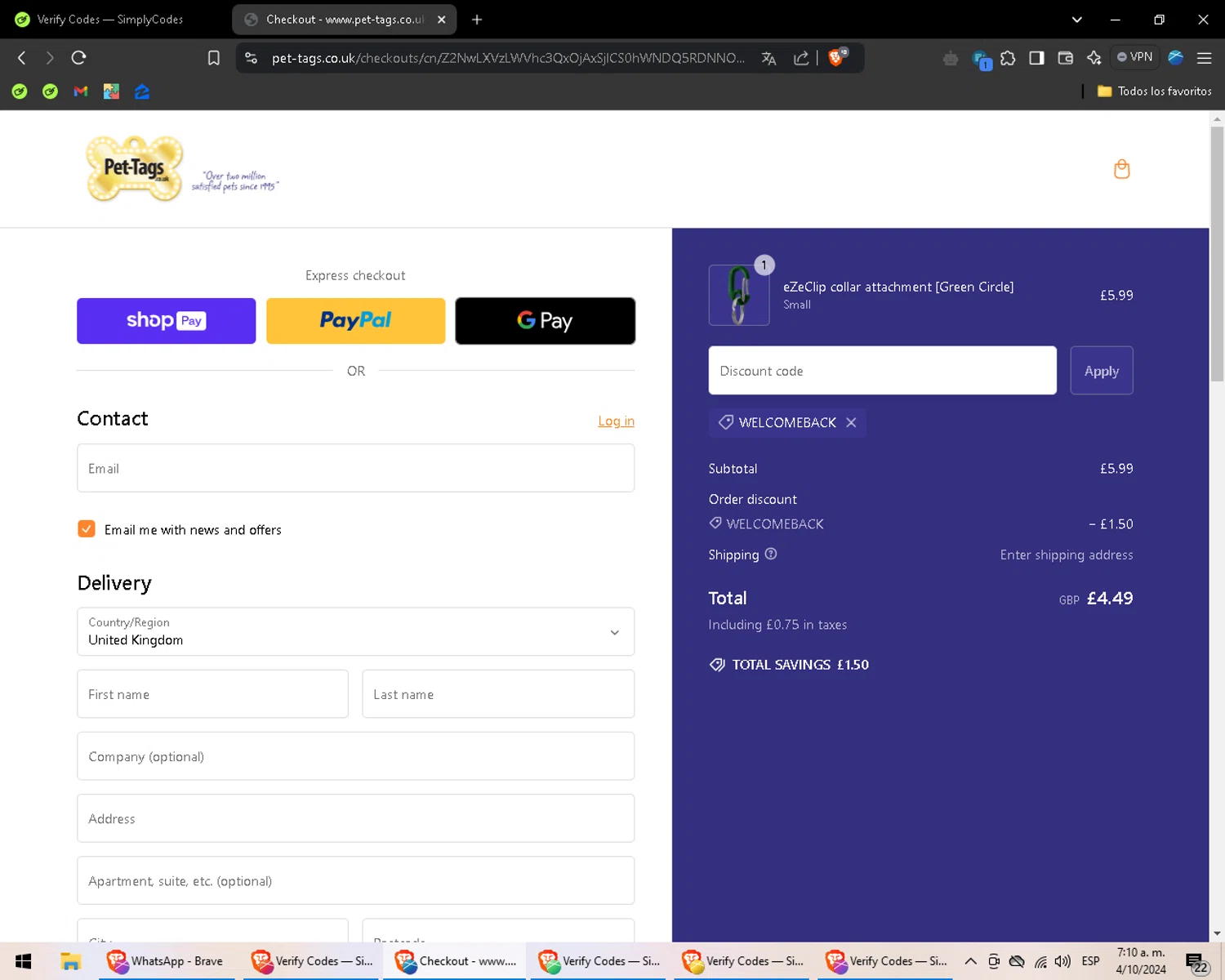Switch to WhatsApp - Brave taskbar window
Image resolution: width=1225 pixels, height=980 pixels.
click(x=167, y=961)
